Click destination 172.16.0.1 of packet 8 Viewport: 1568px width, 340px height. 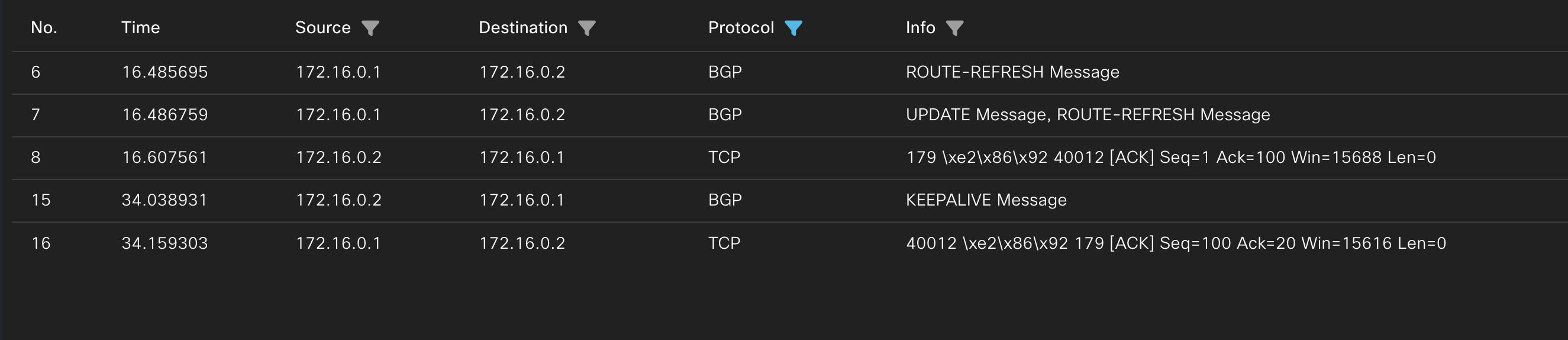pyautogui.click(x=522, y=157)
